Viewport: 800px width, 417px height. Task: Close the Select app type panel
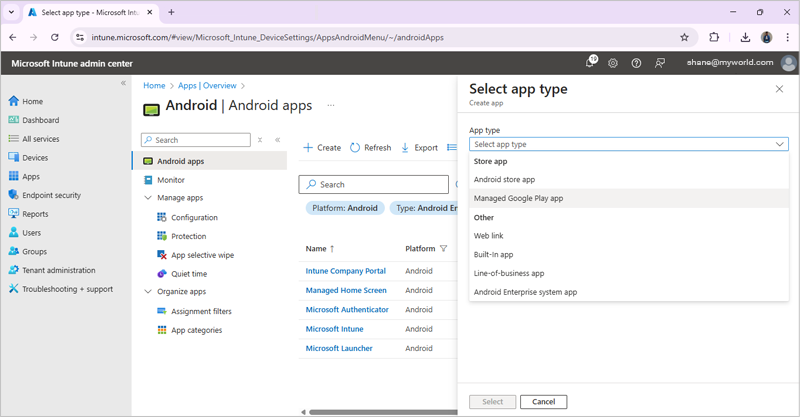pyautogui.click(x=779, y=89)
